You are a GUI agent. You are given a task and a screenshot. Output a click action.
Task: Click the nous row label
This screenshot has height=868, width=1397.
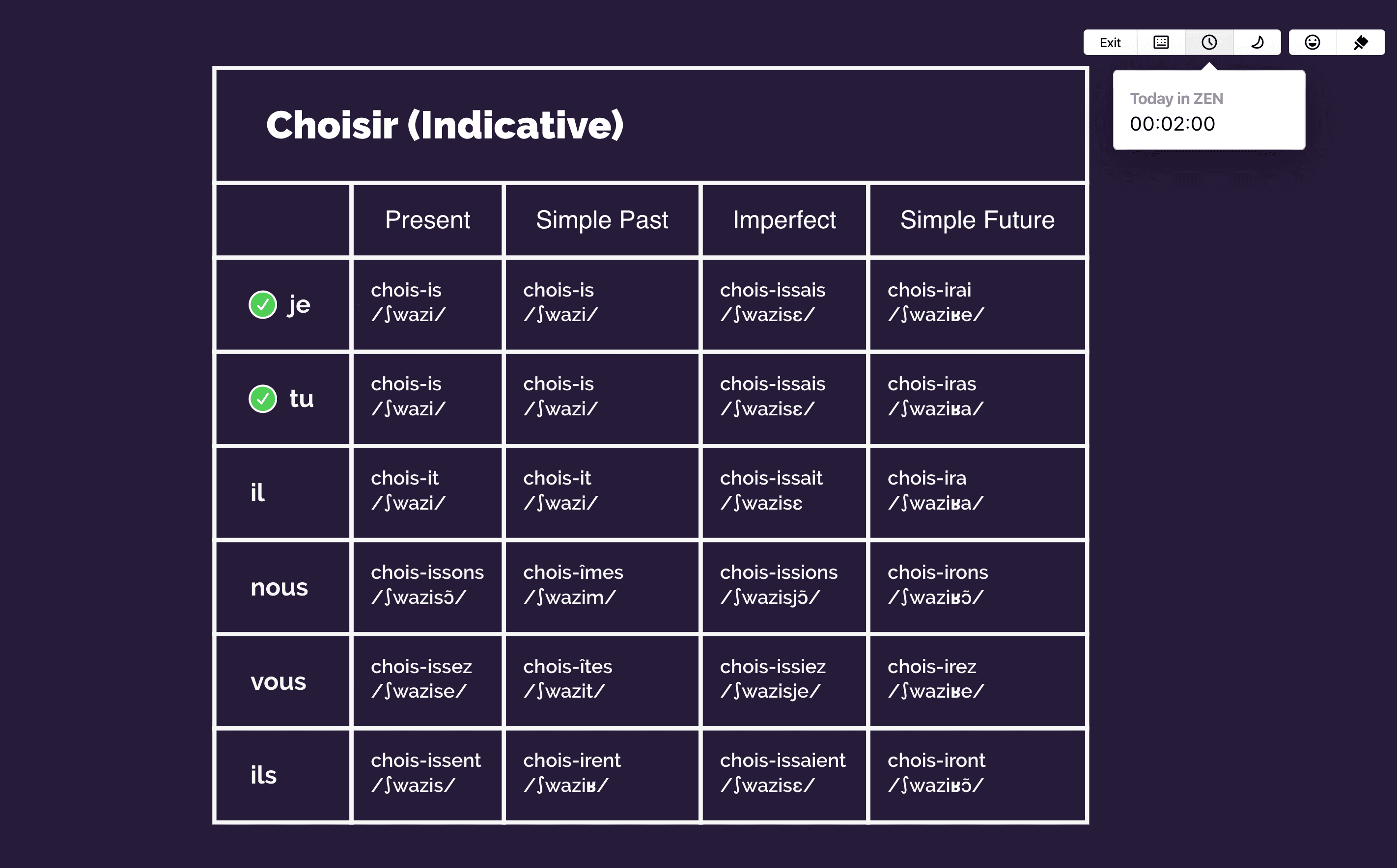coord(279,587)
